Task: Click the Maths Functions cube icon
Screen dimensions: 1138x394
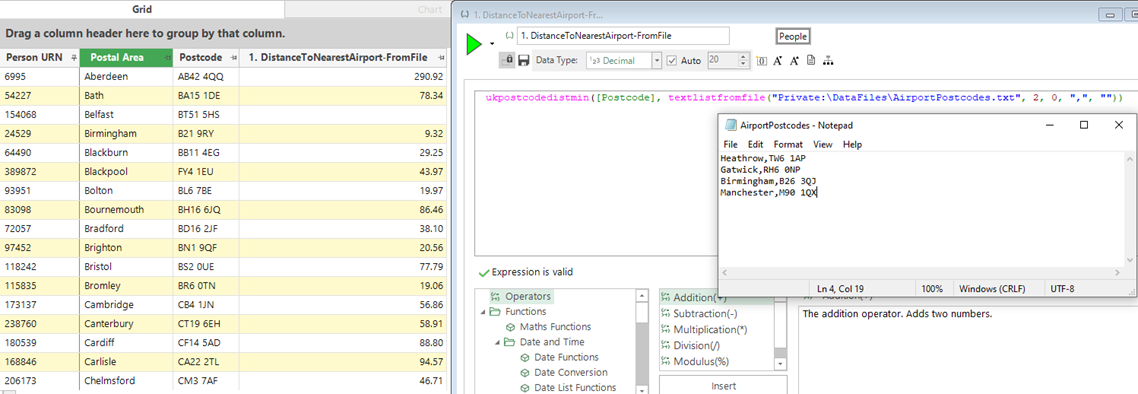Action: pyautogui.click(x=509, y=327)
